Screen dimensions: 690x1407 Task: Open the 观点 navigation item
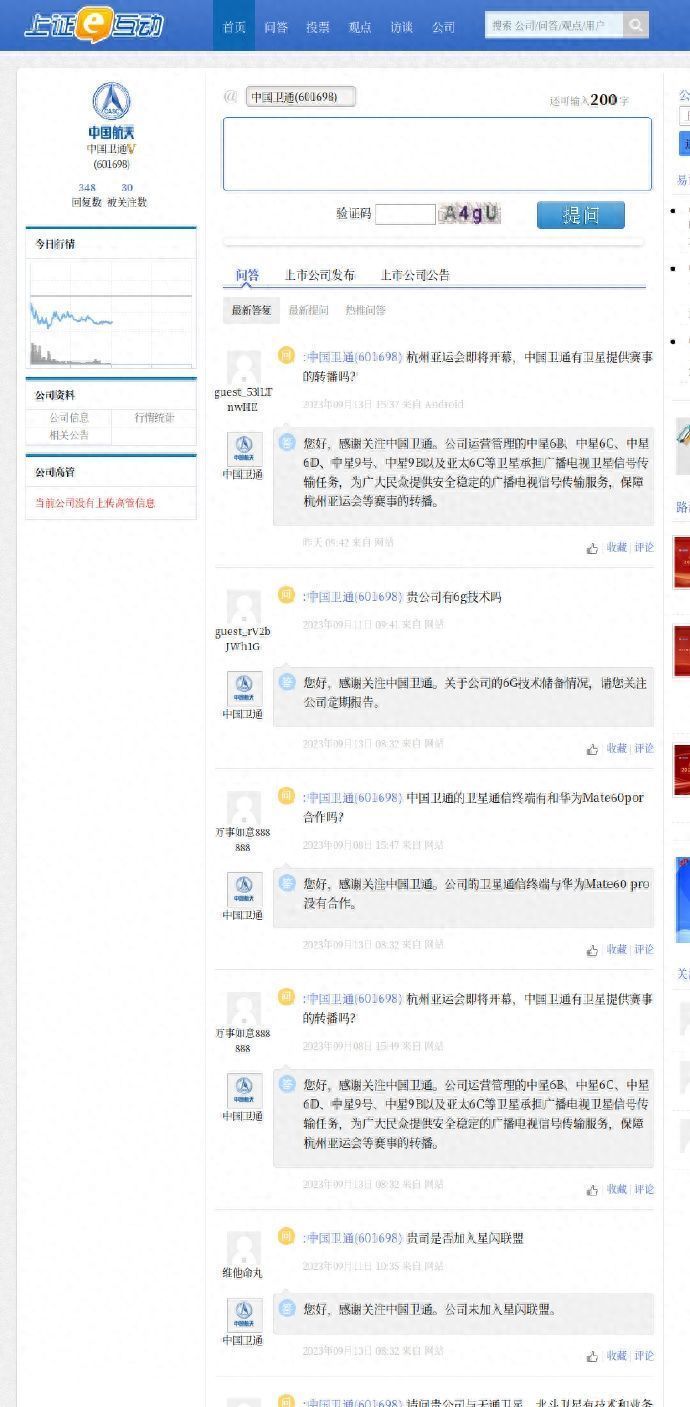pos(360,27)
